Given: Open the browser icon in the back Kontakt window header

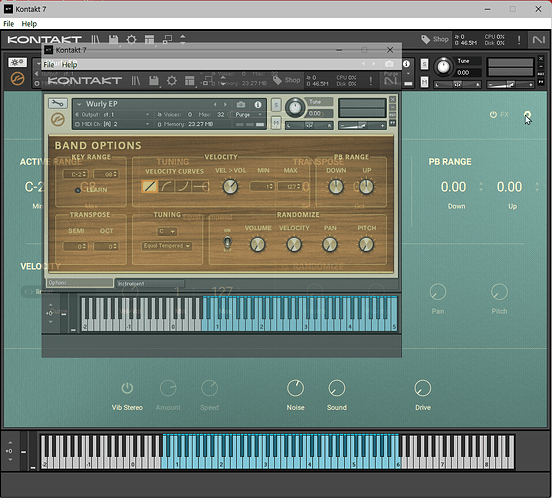Looking at the screenshot, I should tap(96, 39).
